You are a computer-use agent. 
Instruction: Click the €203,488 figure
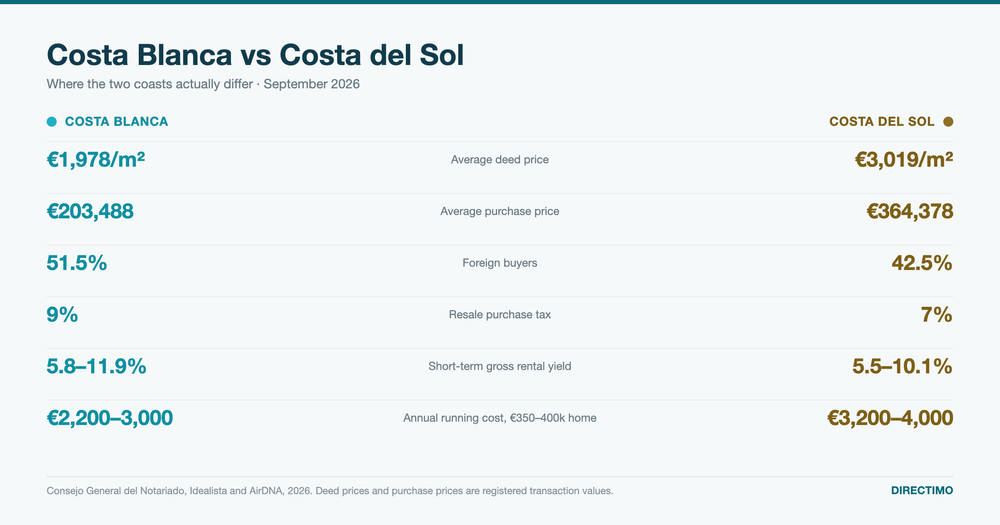[x=90, y=211]
